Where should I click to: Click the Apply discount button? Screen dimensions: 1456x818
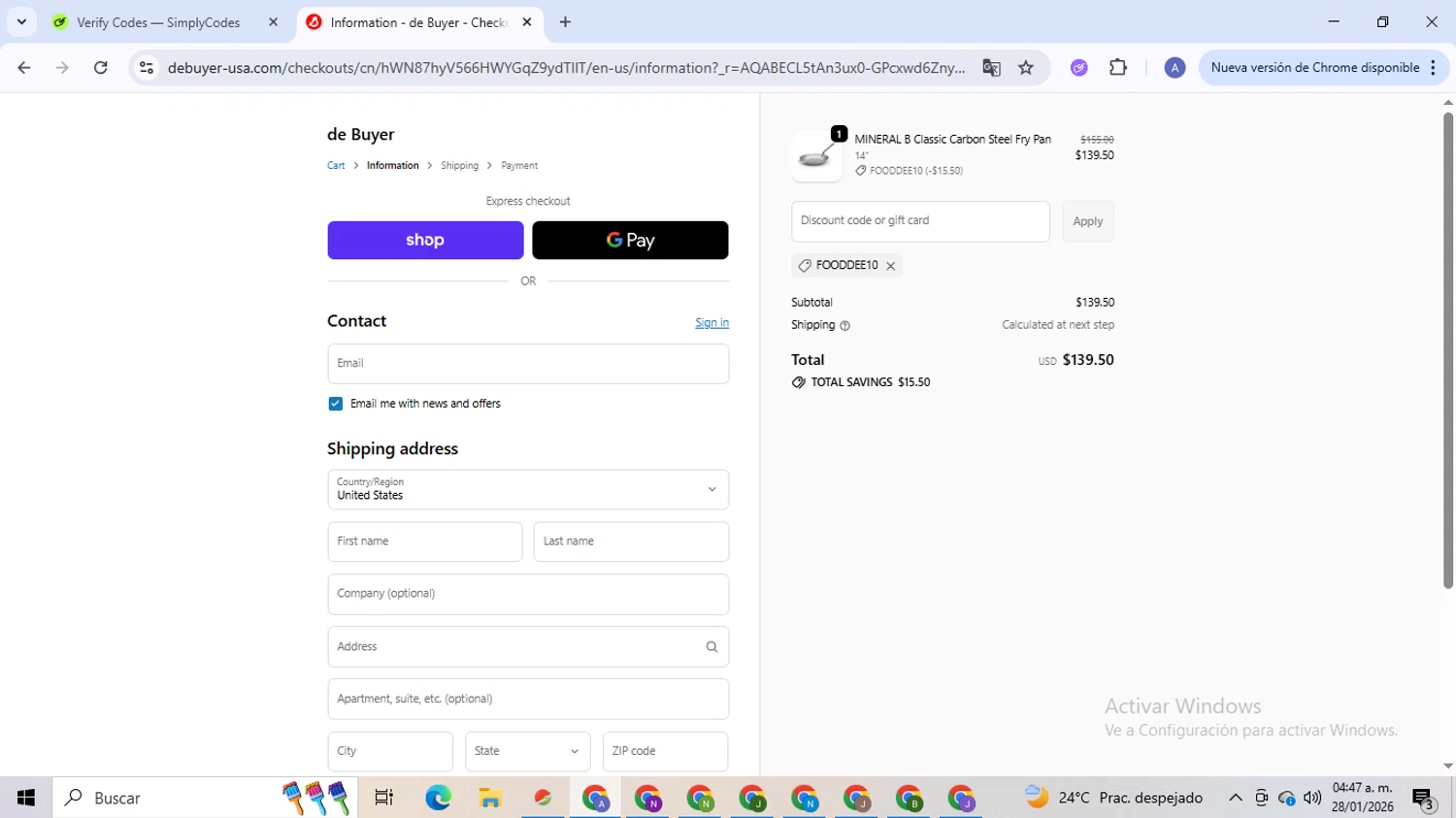coord(1088,221)
